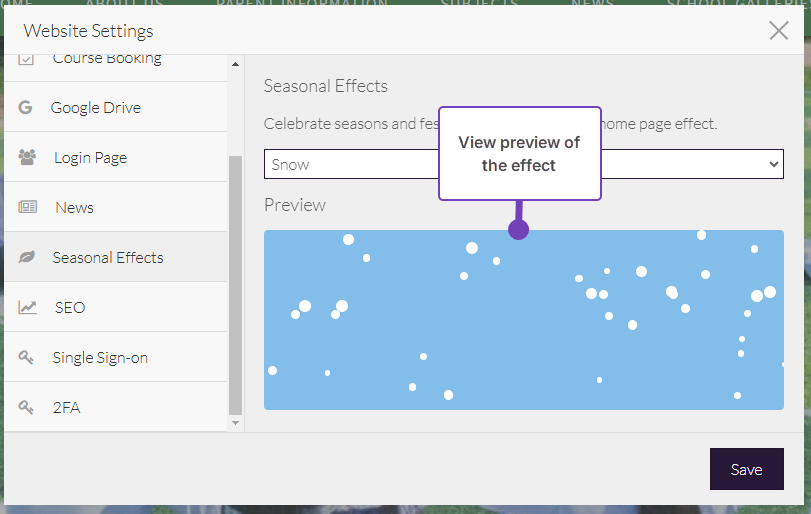Select Login Page in the sidebar

coord(90,157)
